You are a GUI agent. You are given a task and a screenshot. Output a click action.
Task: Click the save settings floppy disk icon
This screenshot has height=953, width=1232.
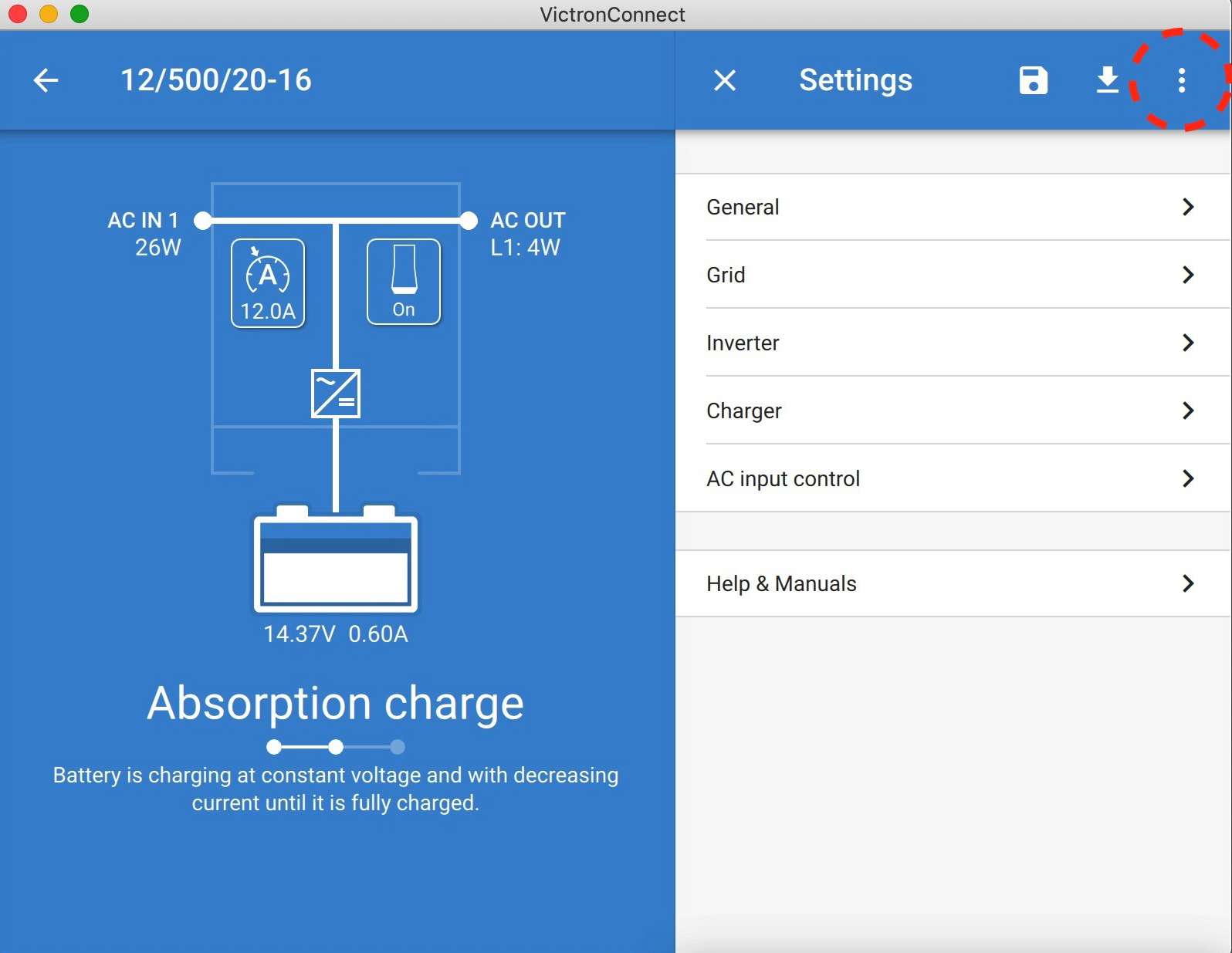1033,80
